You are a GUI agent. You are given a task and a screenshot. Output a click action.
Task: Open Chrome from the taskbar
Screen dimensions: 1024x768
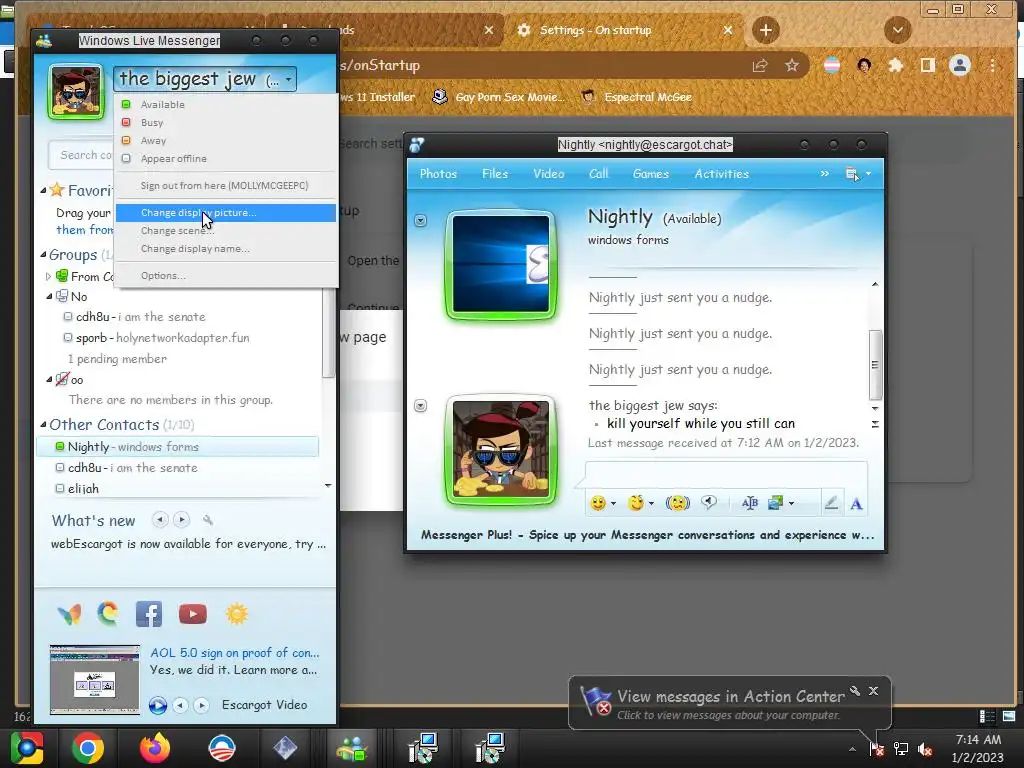pyautogui.click(x=88, y=748)
